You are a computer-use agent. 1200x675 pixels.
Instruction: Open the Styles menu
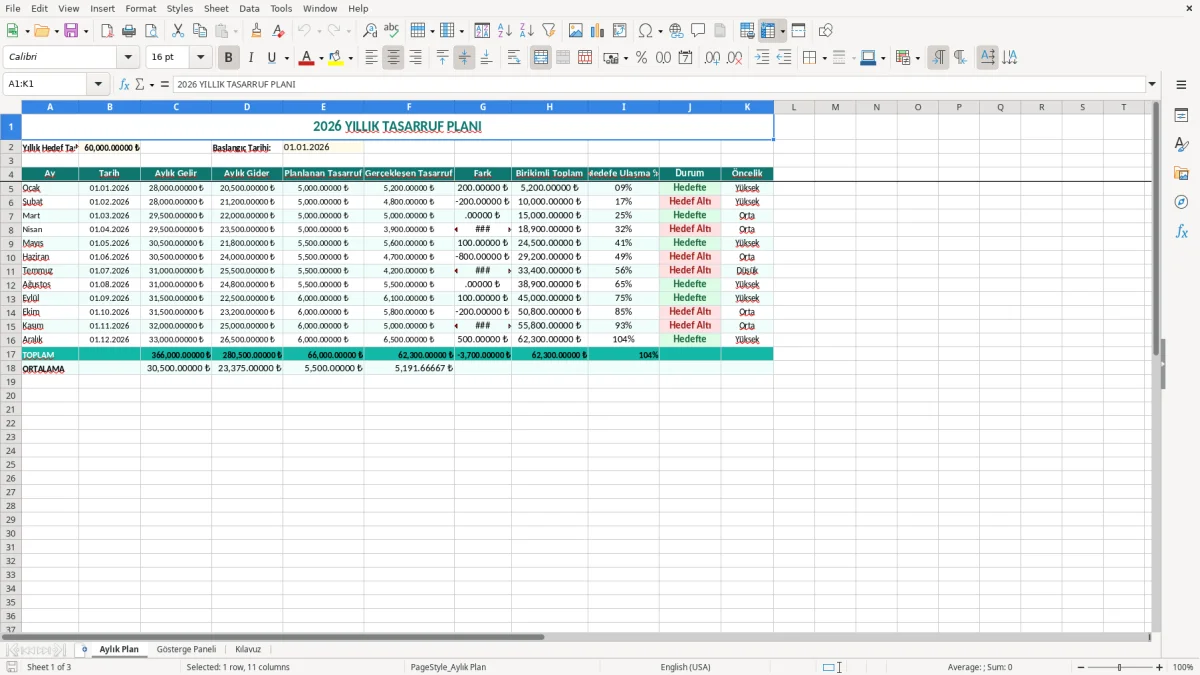[x=180, y=8]
